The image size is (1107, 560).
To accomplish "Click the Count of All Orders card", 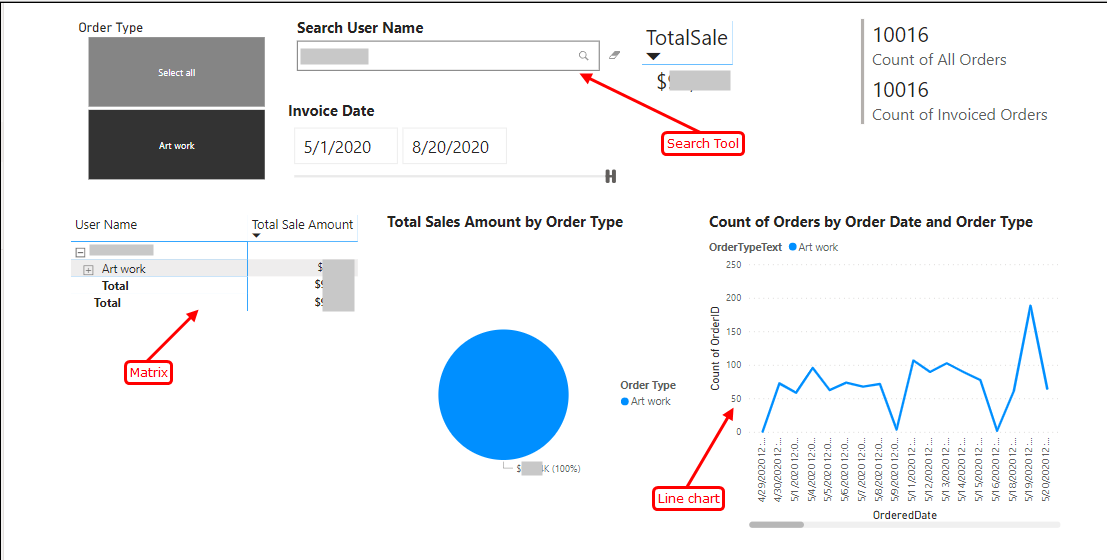I will pos(938,47).
